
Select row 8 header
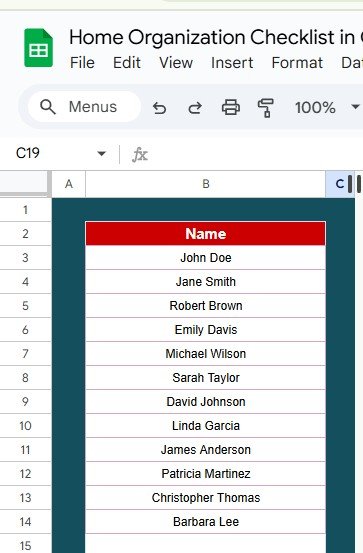click(25, 377)
